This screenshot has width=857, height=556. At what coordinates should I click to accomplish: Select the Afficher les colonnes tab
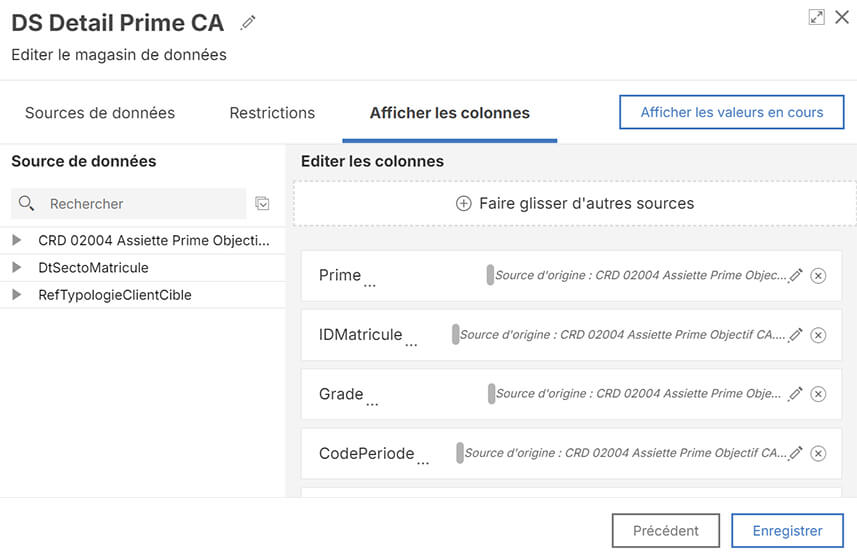click(x=450, y=113)
